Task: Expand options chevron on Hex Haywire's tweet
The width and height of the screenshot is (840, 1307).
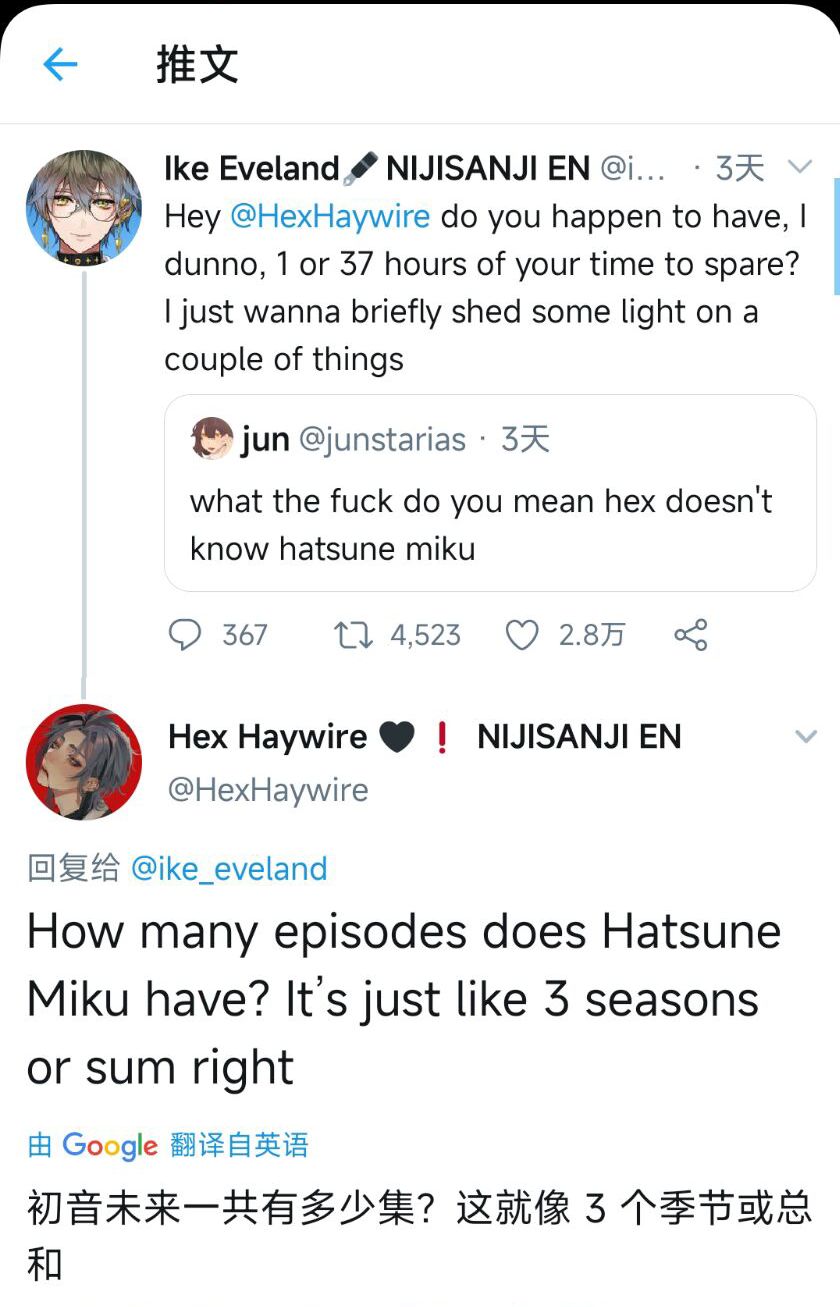Action: [x=805, y=737]
